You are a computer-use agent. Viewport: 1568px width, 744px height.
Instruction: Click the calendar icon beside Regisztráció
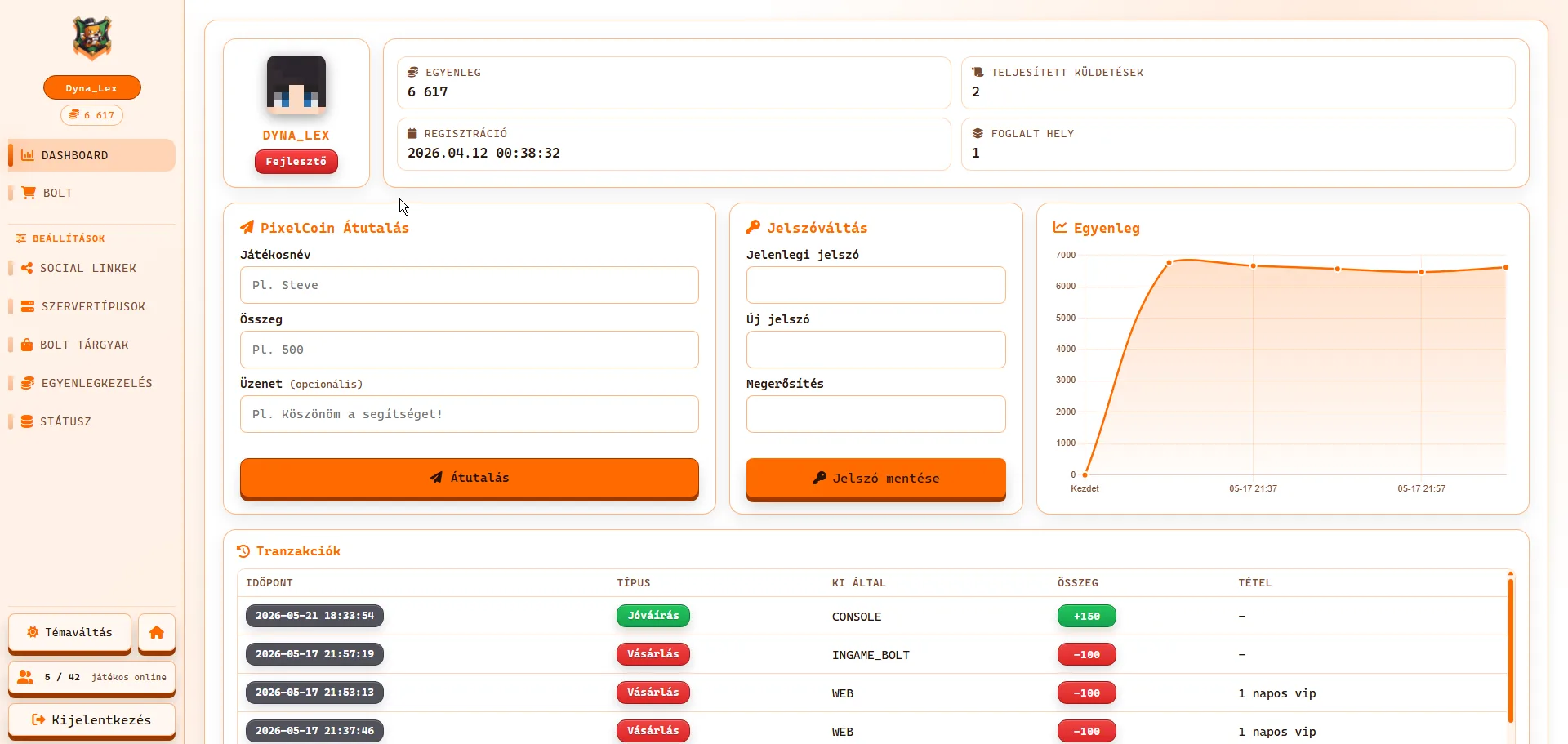coord(412,133)
